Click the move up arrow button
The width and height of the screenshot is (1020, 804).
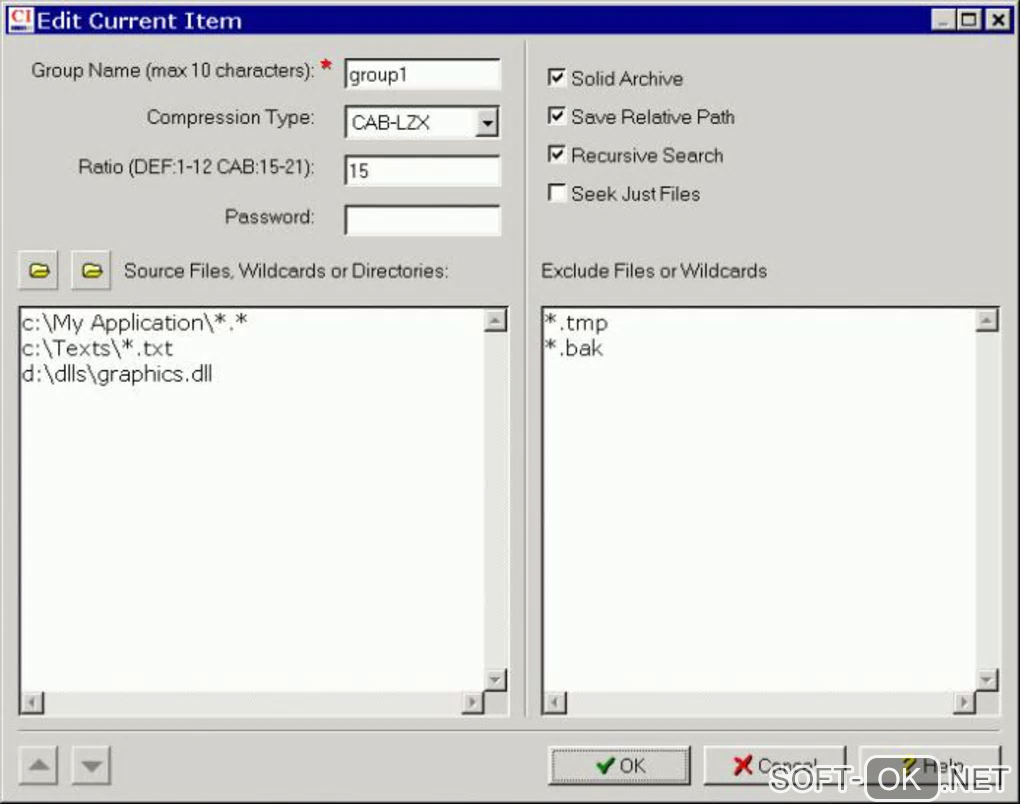tap(38, 766)
